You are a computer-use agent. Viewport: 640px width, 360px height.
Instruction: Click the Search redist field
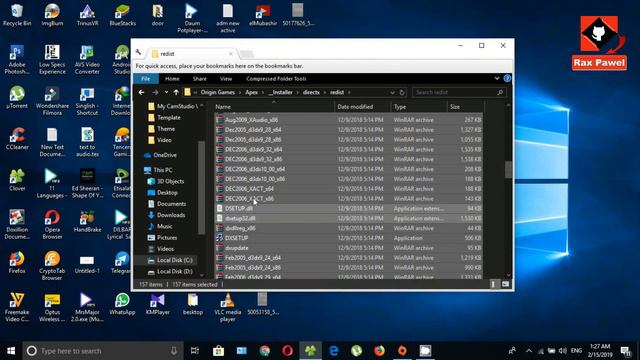(459, 93)
